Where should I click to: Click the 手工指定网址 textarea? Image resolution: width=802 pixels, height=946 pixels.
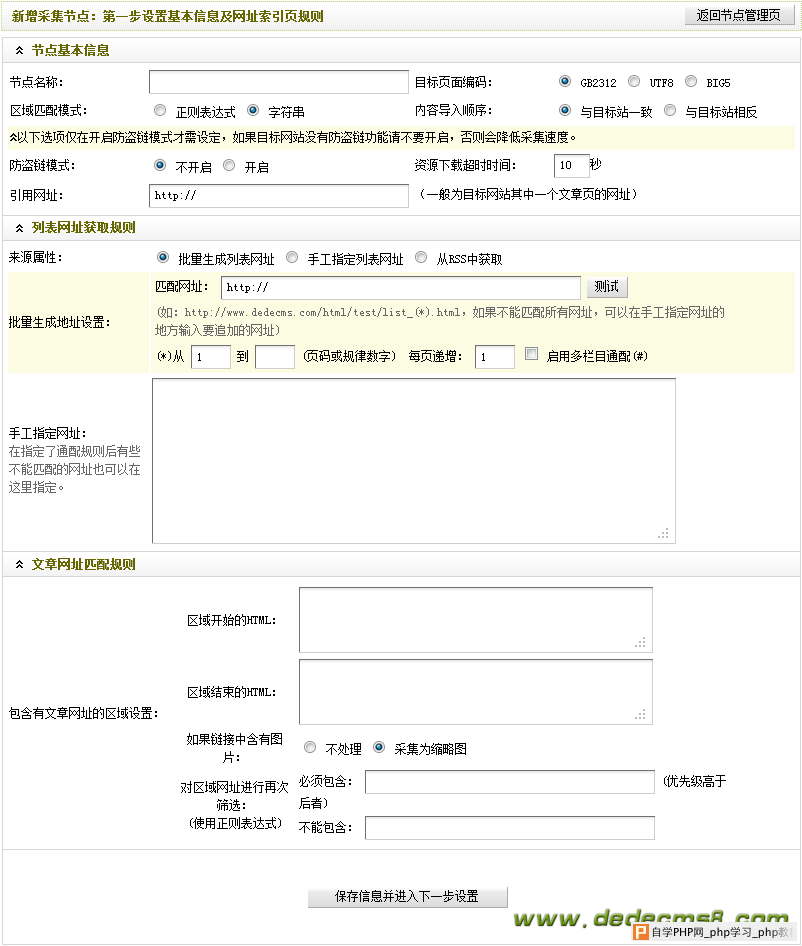413,460
